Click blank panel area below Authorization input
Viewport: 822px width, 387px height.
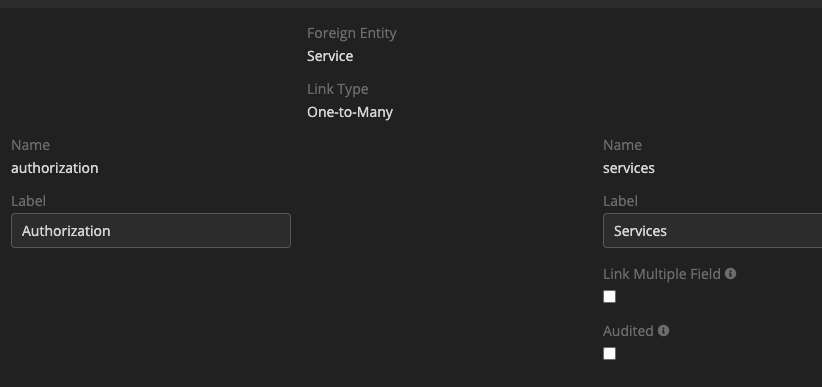[x=151, y=315]
